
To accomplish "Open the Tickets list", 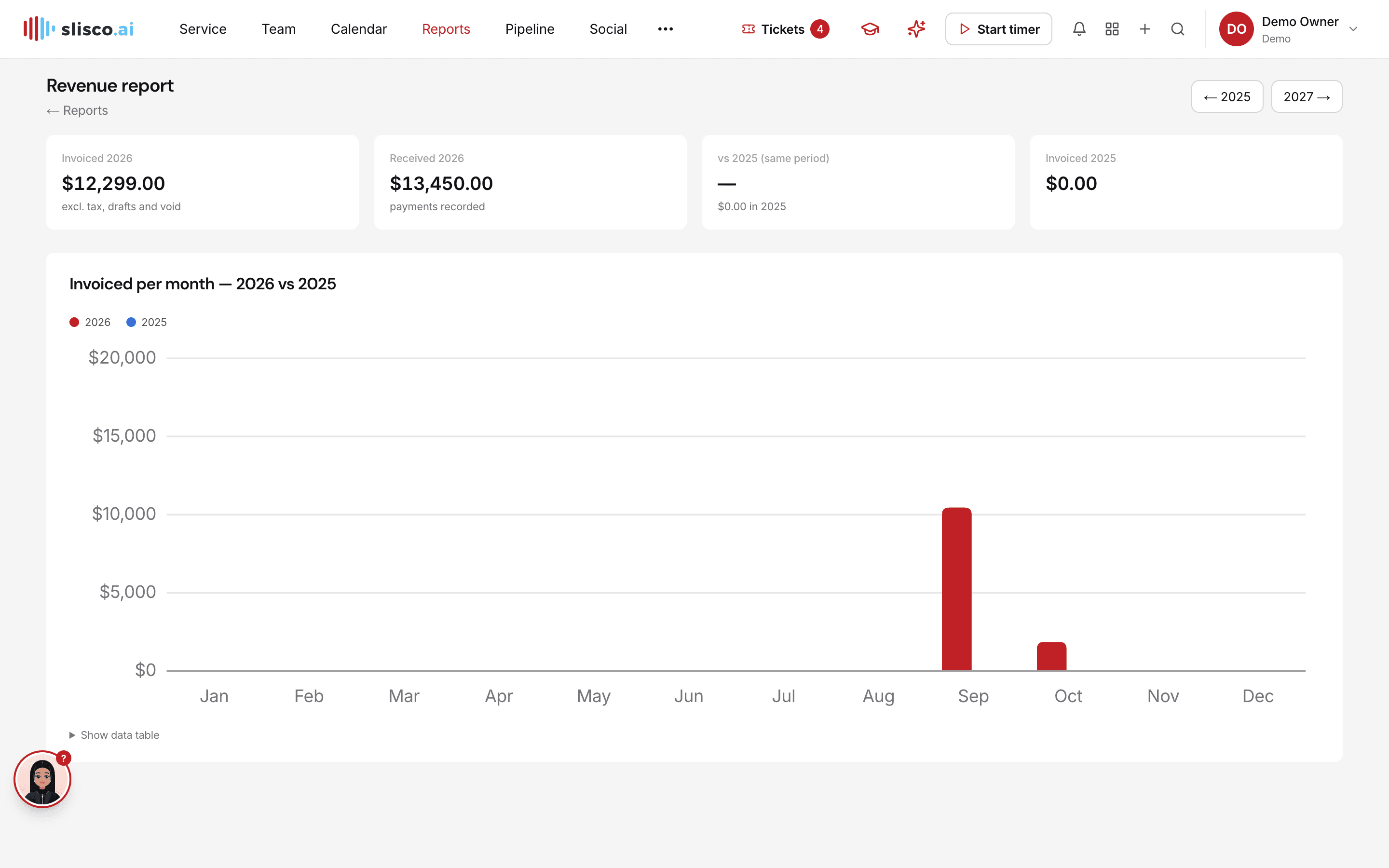I will pos(785,29).
